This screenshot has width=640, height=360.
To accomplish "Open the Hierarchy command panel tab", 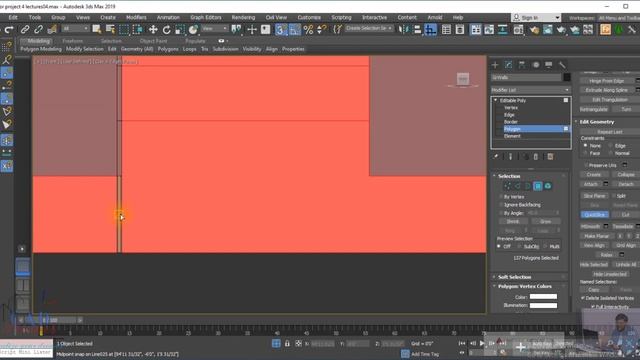I will [x=522, y=65].
